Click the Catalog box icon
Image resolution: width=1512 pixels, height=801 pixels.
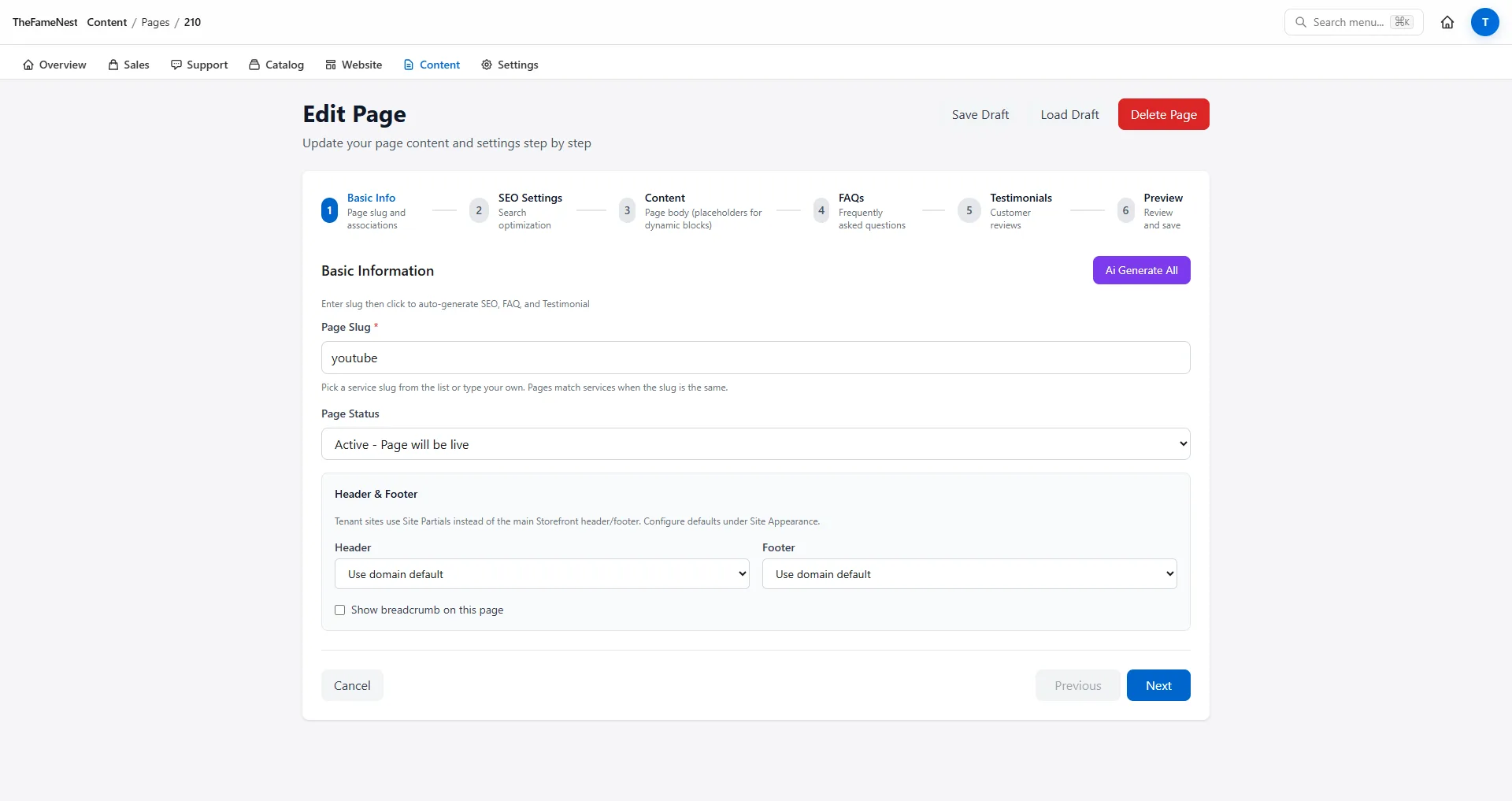point(254,65)
